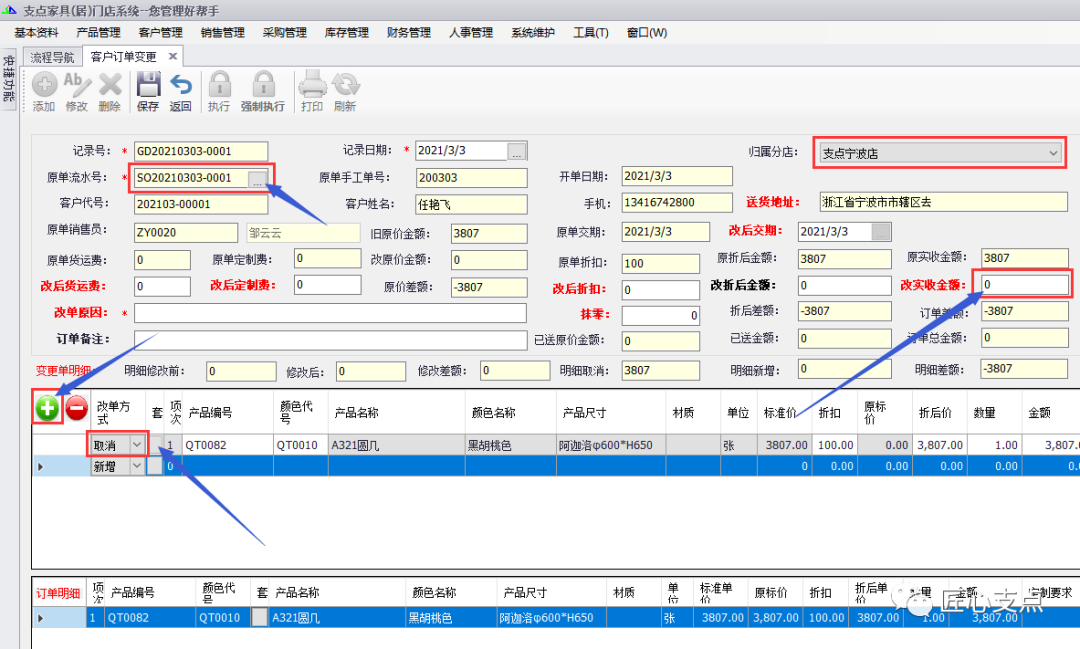Click 改单方式 column header
This screenshot has height=649, width=1080.
pos(117,413)
